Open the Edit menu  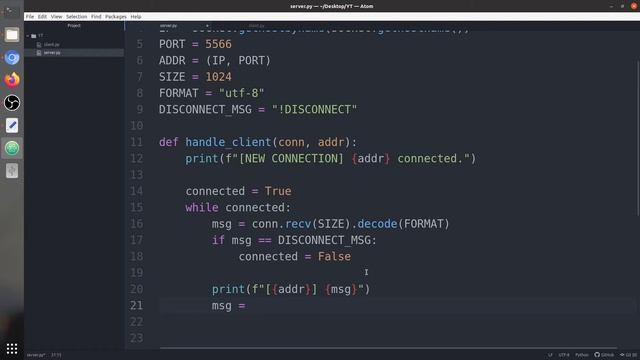(x=42, y=17)
